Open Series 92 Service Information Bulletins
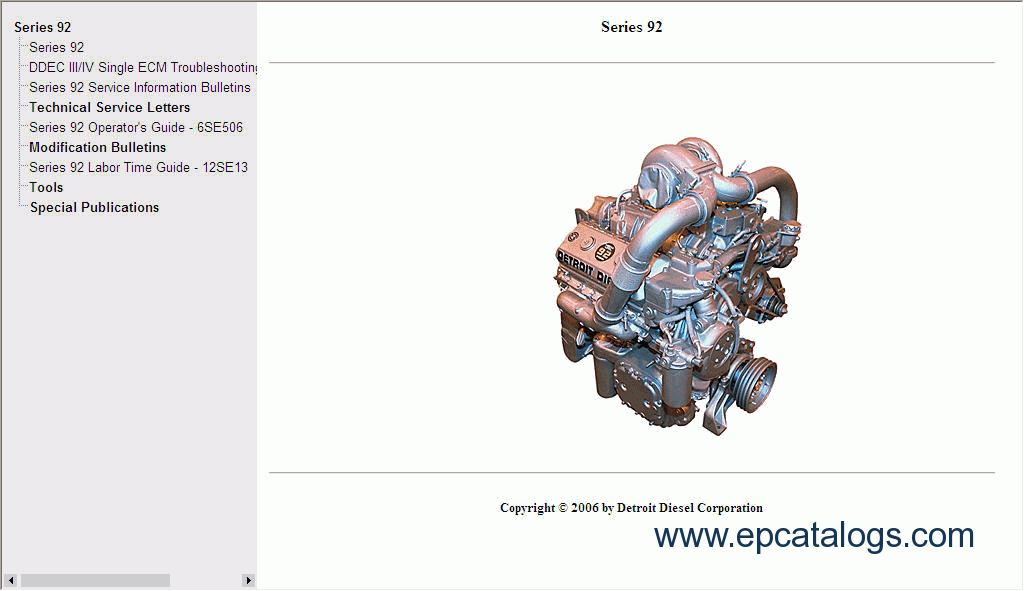This screenshot has width=1024, height=591. click(x=140, y=88)
